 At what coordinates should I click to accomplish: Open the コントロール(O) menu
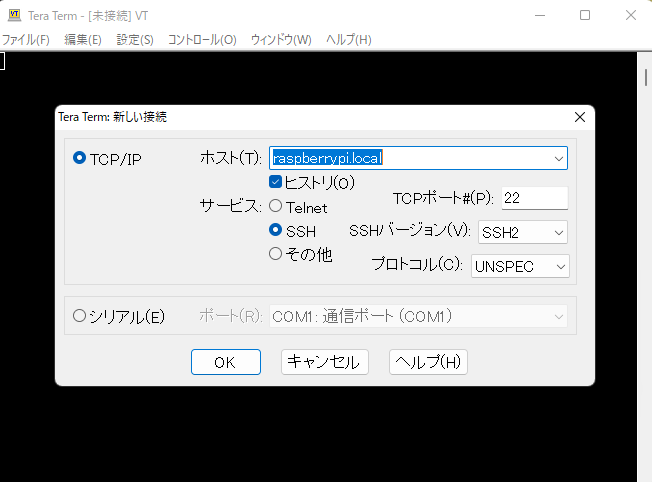point(202,40)
